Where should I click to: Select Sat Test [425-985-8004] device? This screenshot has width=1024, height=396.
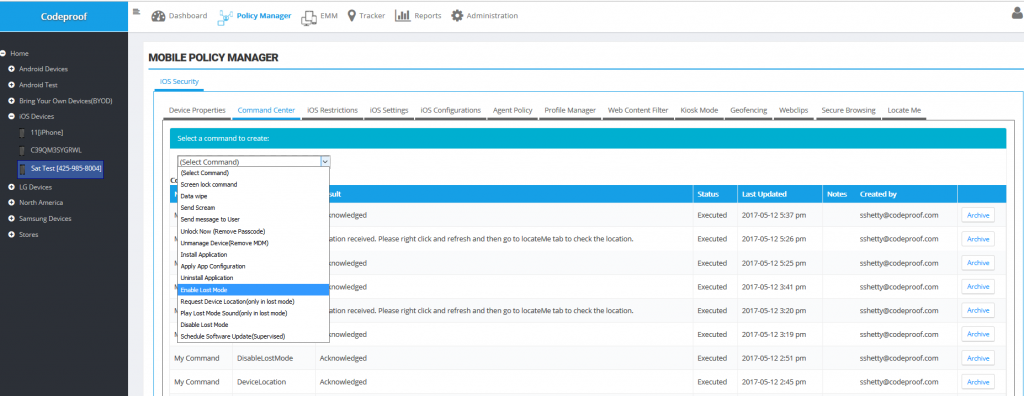tap(66, 169)
